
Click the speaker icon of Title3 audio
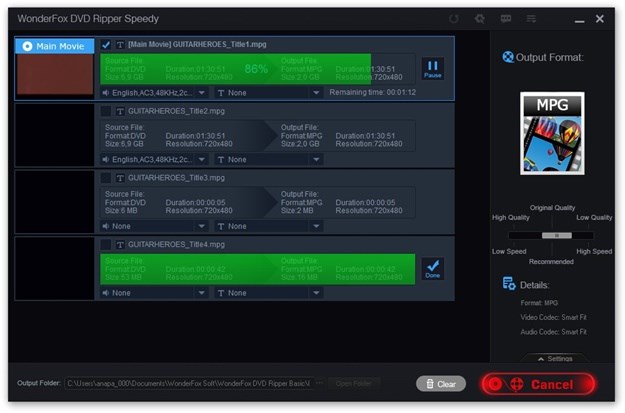pyautogui.click(x=105, y=226)
